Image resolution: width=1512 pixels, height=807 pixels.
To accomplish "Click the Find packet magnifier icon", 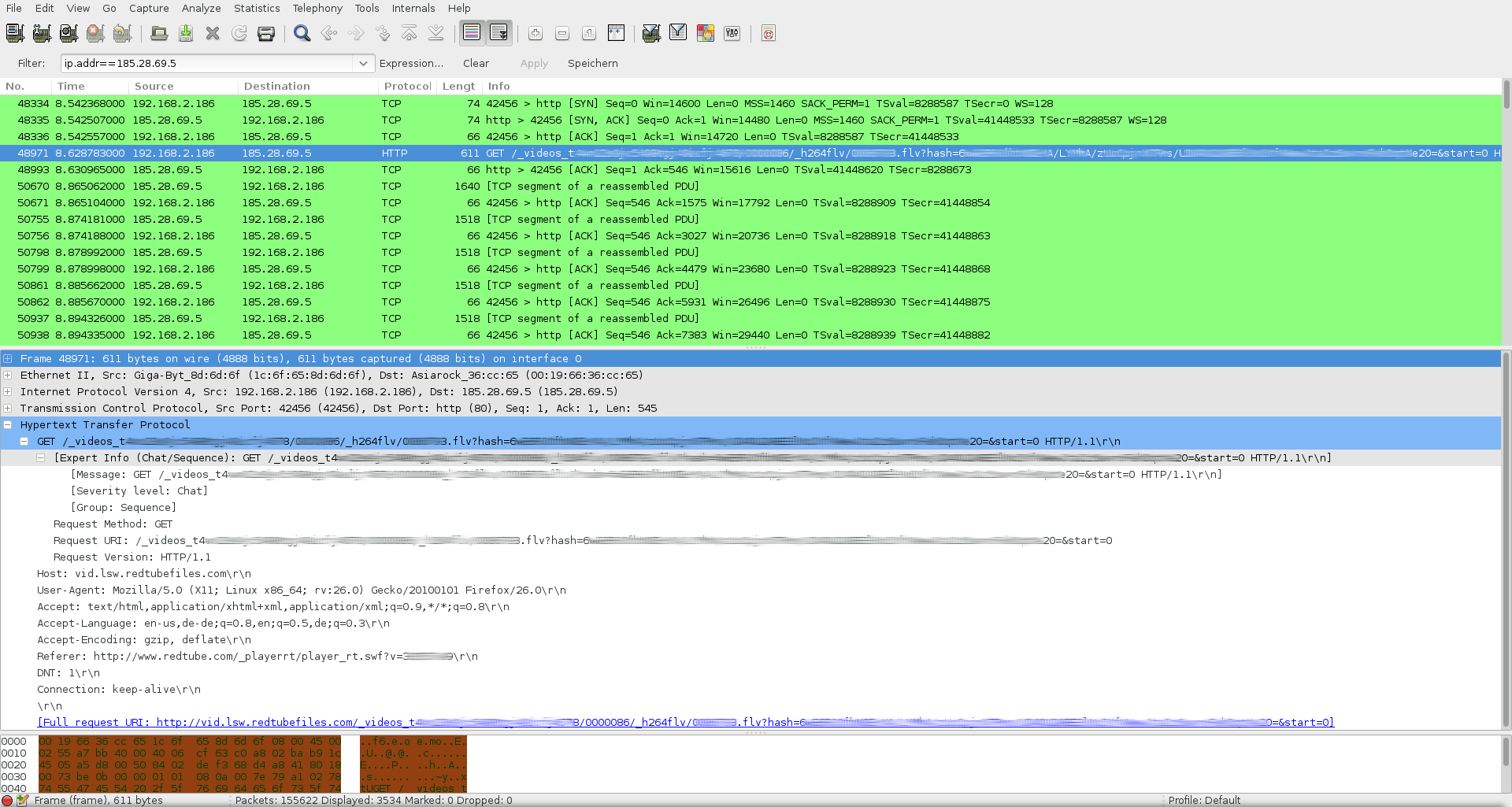I will pos(302,33).
